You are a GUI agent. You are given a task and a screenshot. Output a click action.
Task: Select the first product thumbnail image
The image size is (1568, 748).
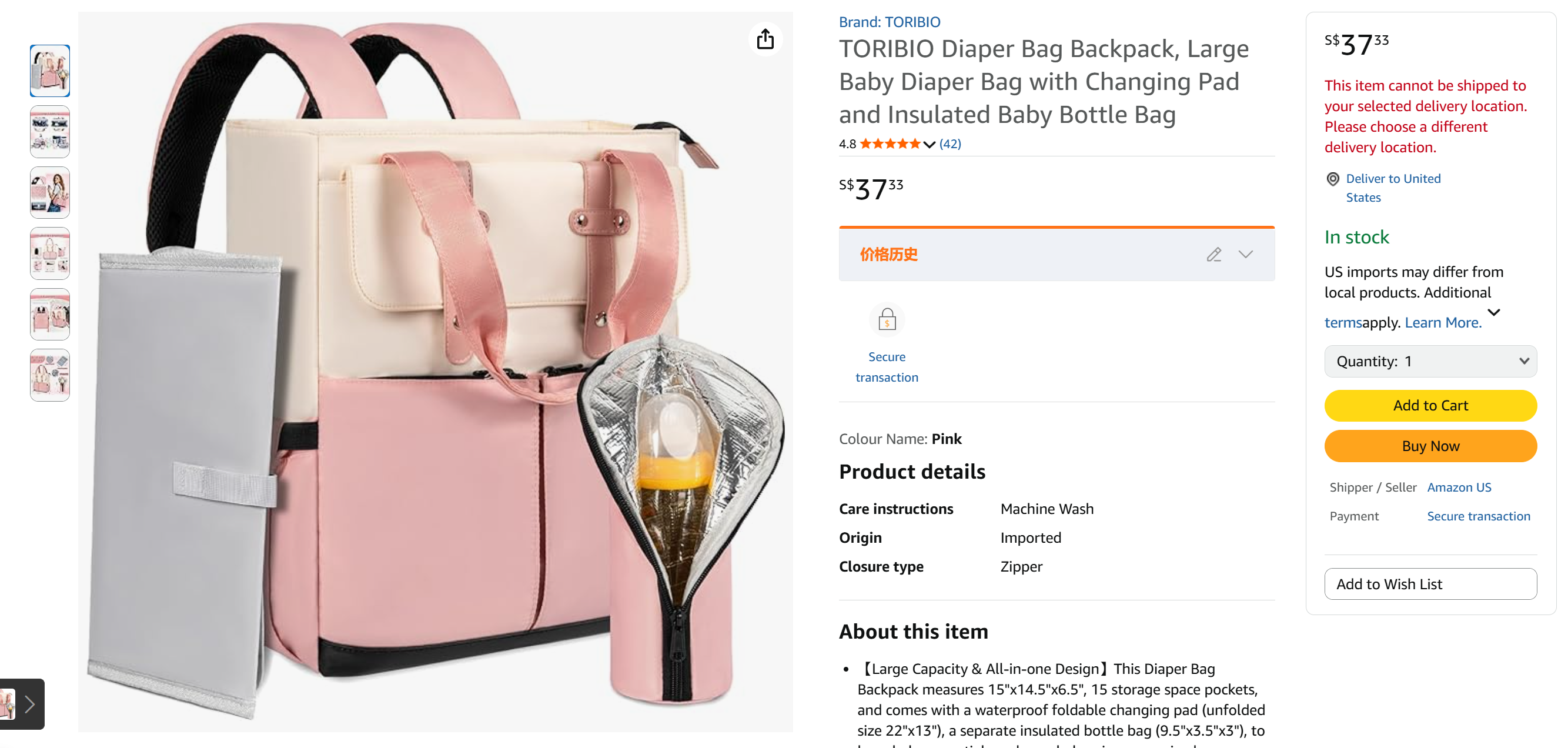[x=50, y=71]
